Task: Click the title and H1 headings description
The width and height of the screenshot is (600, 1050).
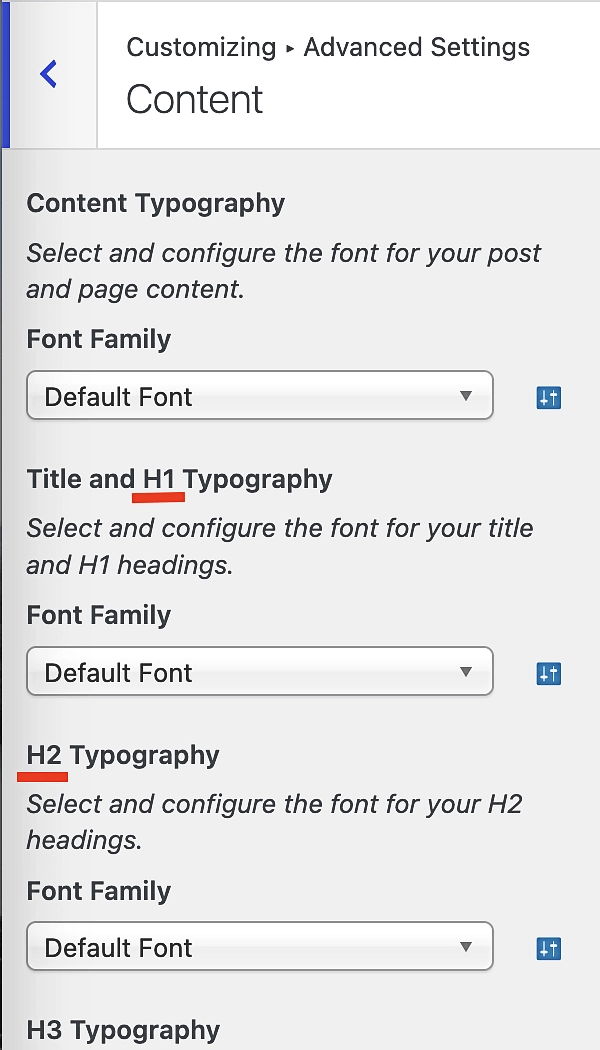Action: pos(280,546)
